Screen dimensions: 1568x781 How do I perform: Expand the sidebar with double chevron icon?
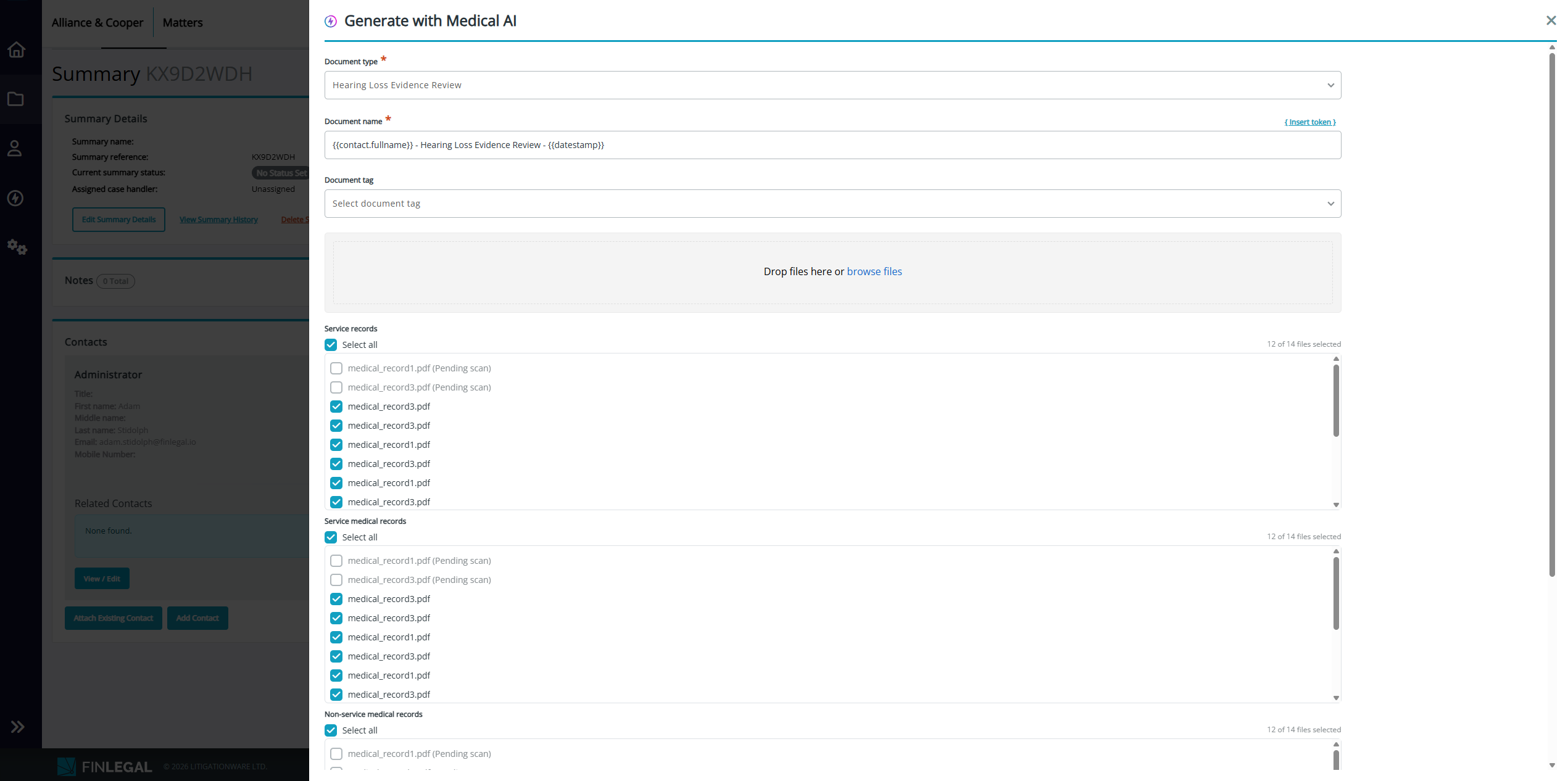(17, 727)
